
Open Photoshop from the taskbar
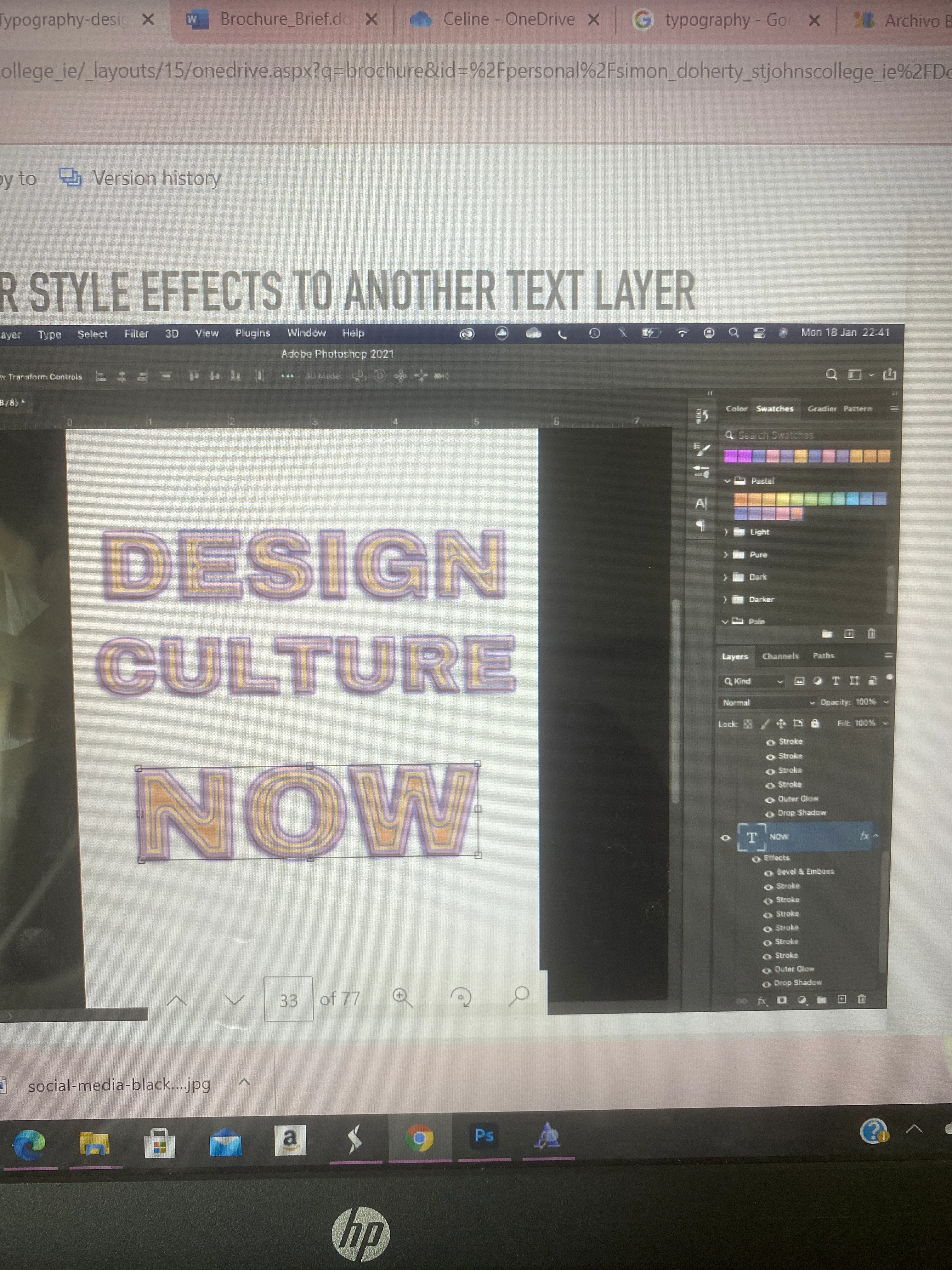484,1136
